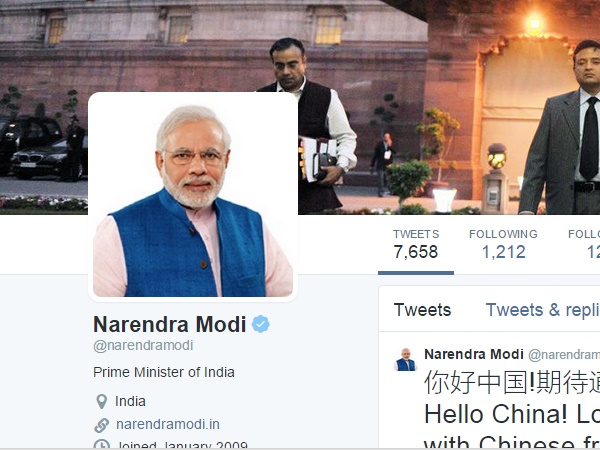
Task: Open the partially visible Followers count
Action: 584,245
